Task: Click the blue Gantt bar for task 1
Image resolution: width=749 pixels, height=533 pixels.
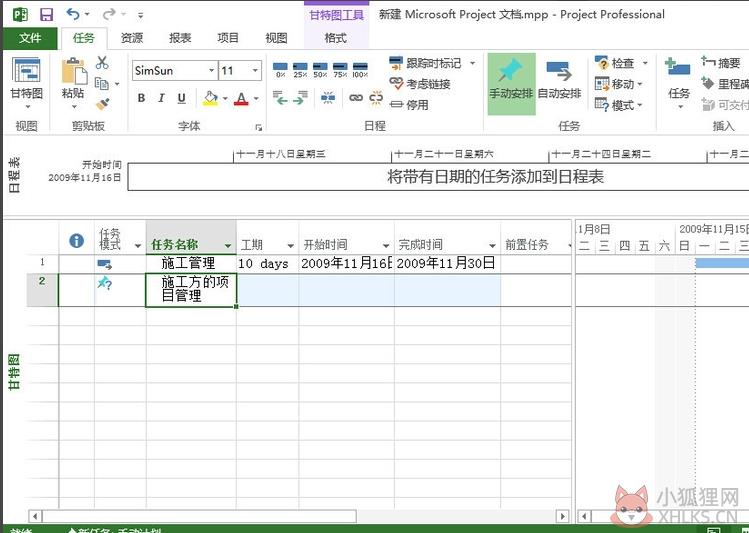Action: (722, 263)
